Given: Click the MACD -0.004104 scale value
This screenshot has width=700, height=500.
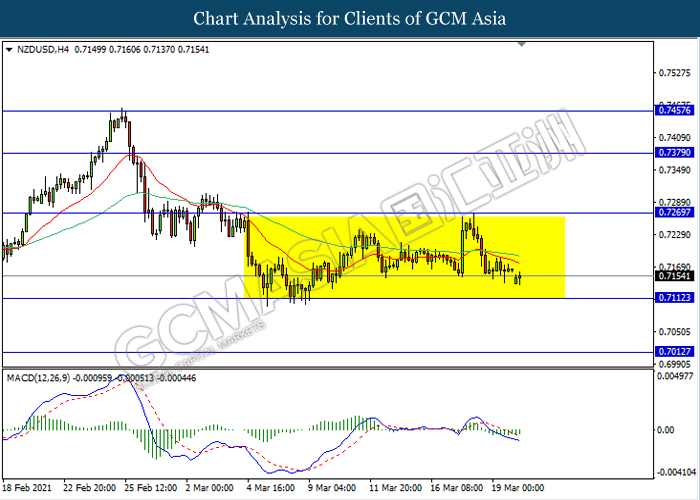Looking at the screenshot, I should coord(674,472).
